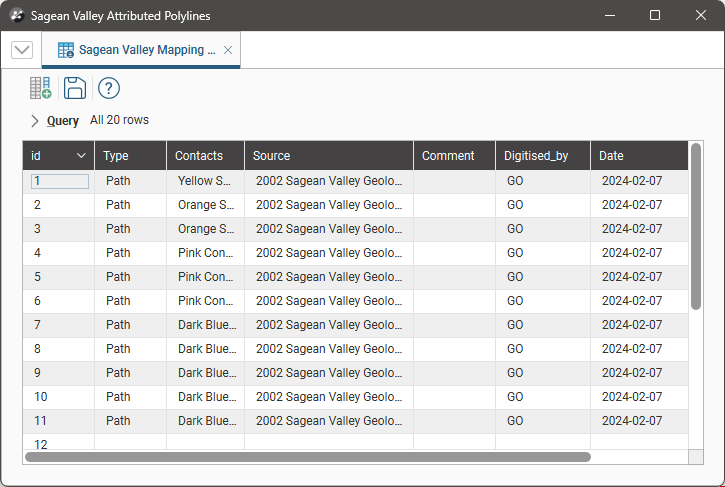725x487 pixels.
Task: Click the id cell of row 1
Action: pos(60,181)
